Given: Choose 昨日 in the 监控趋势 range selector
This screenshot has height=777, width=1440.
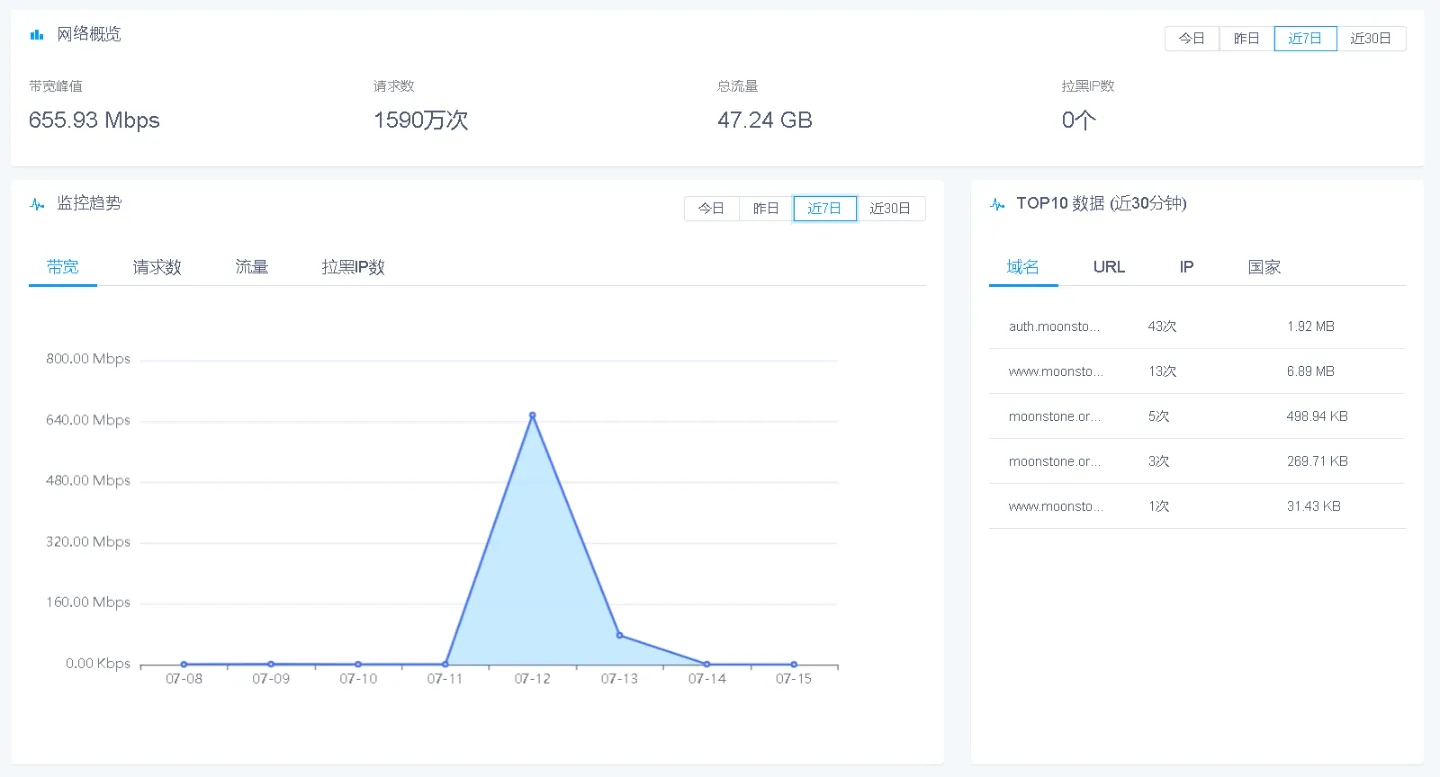Looking at the screenshot, I should coord(766,209).
